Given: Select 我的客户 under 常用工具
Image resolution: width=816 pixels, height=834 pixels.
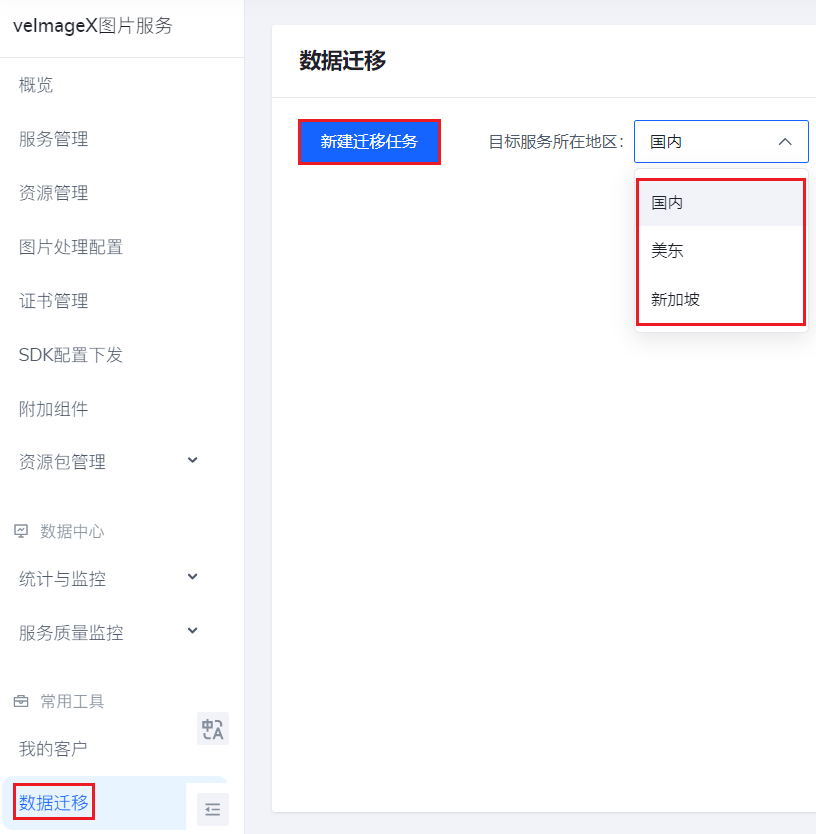Looking at the screenshot, I should pos(54,748).
